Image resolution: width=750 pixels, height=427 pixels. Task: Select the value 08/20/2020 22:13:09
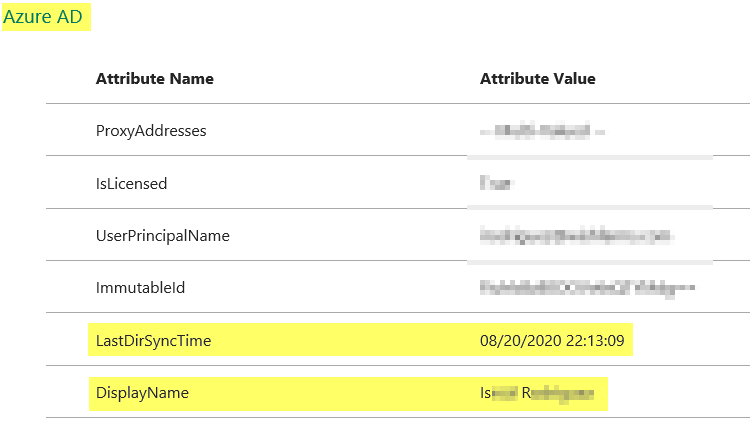(x=552, y=341)
